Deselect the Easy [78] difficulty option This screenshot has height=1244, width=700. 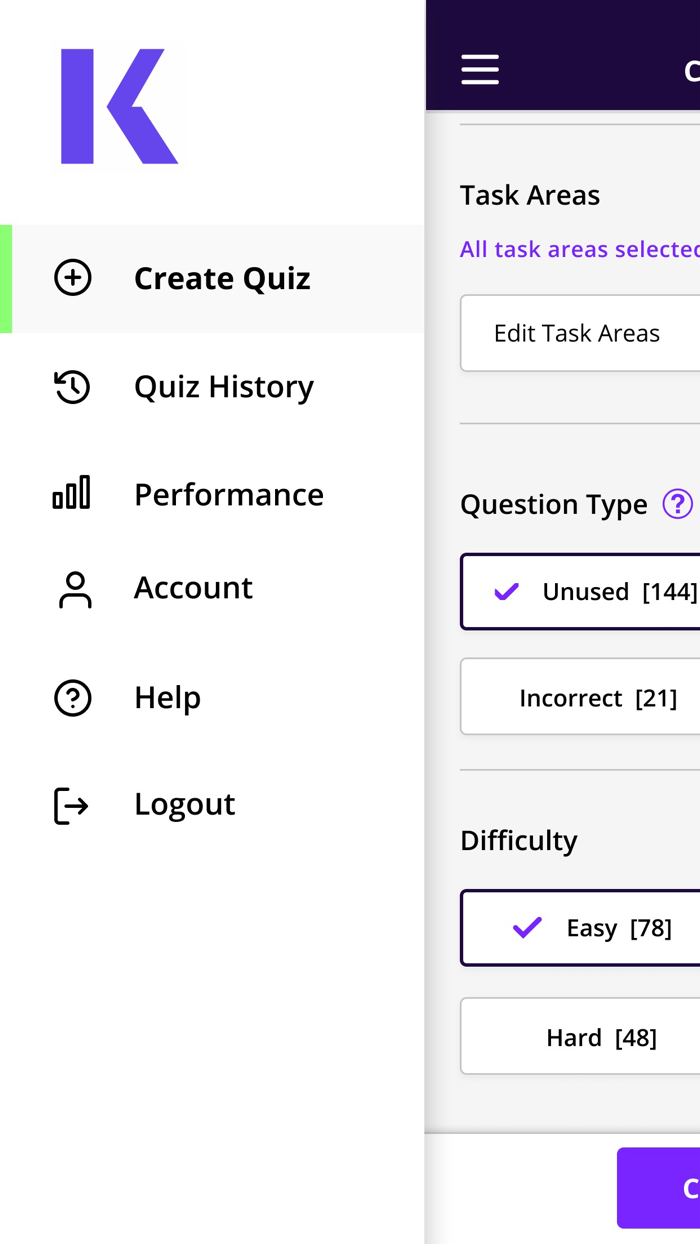580,927
